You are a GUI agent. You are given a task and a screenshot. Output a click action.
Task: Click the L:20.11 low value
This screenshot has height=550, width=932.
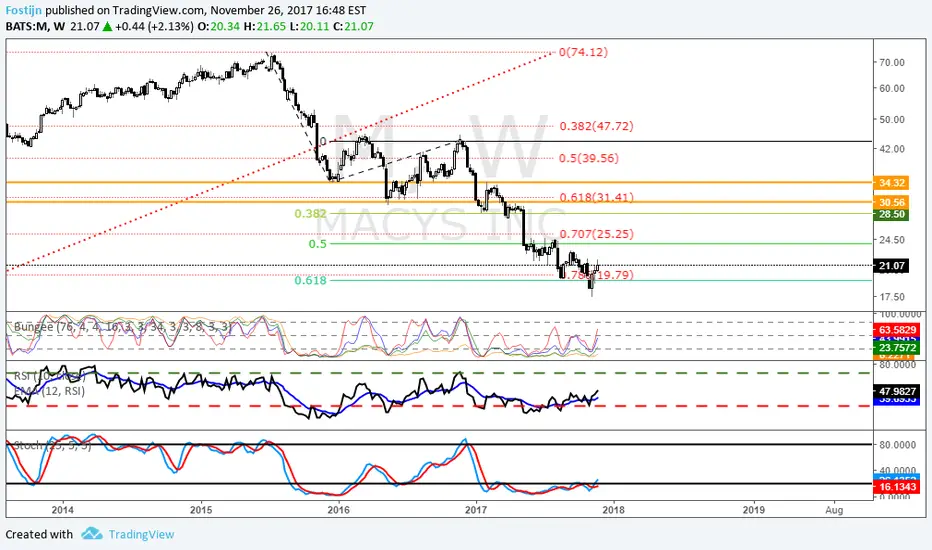pos(309,26)
